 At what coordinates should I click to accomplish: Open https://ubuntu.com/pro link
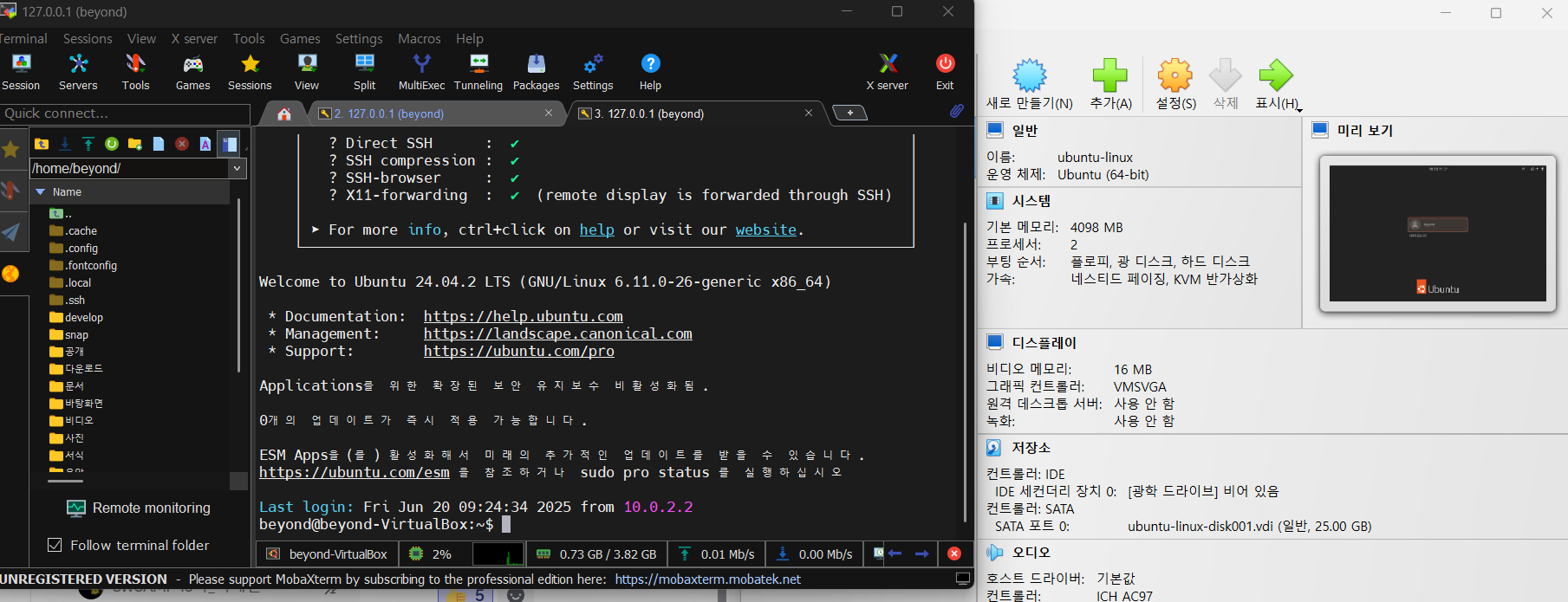(519, 351)
